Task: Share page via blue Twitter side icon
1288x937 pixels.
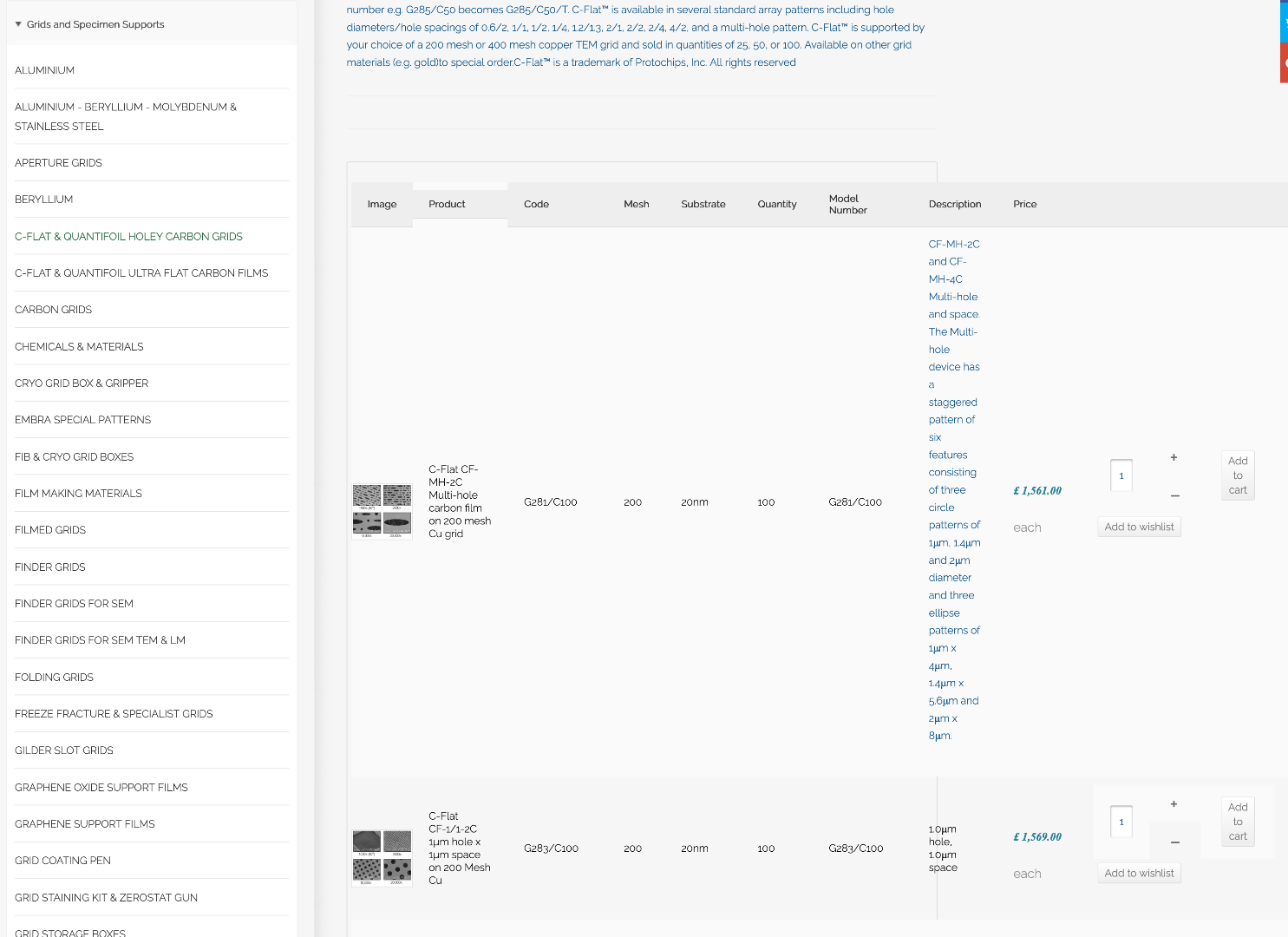Action: (x=1284, y=22)
